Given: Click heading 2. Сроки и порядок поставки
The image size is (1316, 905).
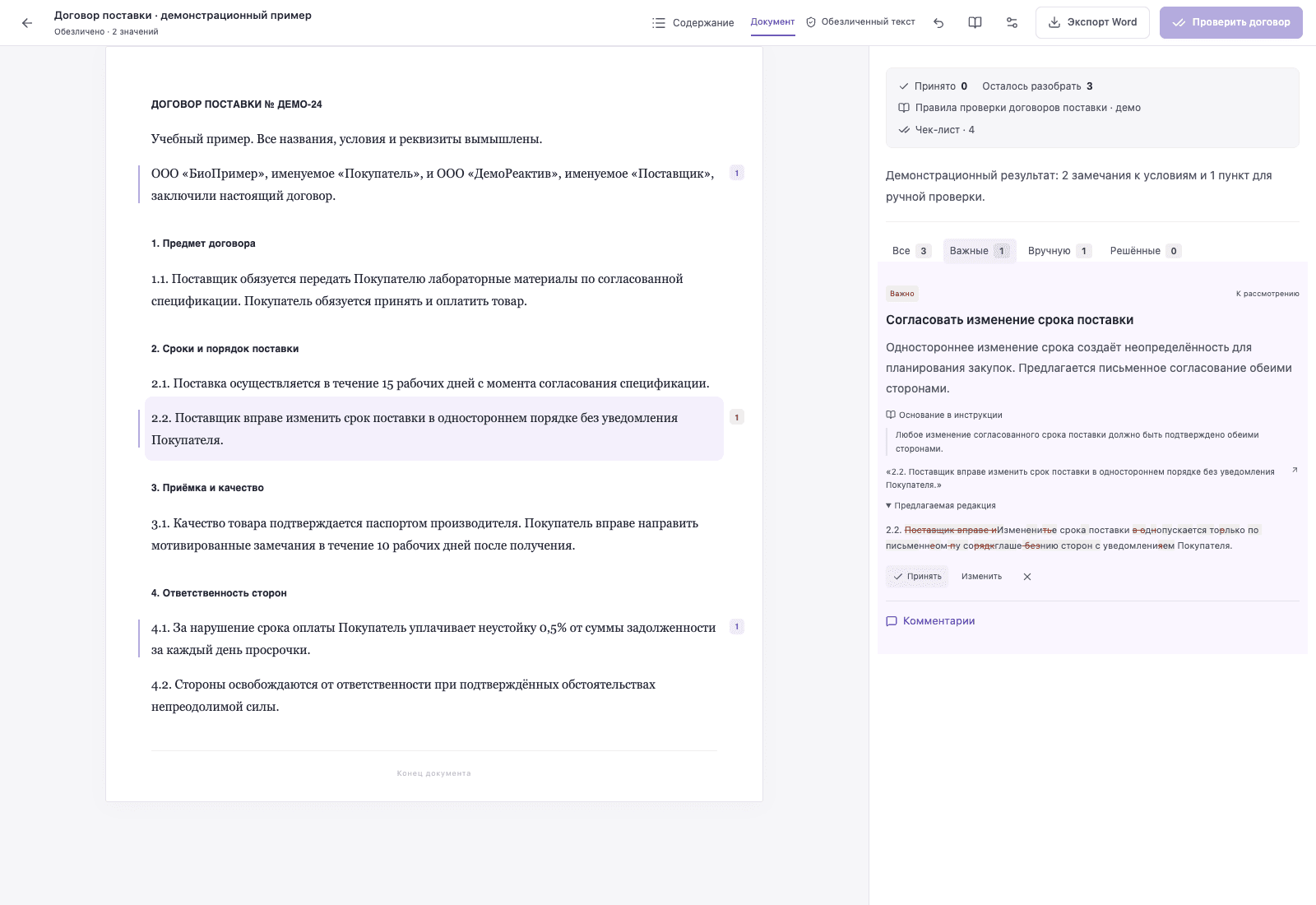Looking at the screenshot, I should pyautogui.click(x=225, y=349).
